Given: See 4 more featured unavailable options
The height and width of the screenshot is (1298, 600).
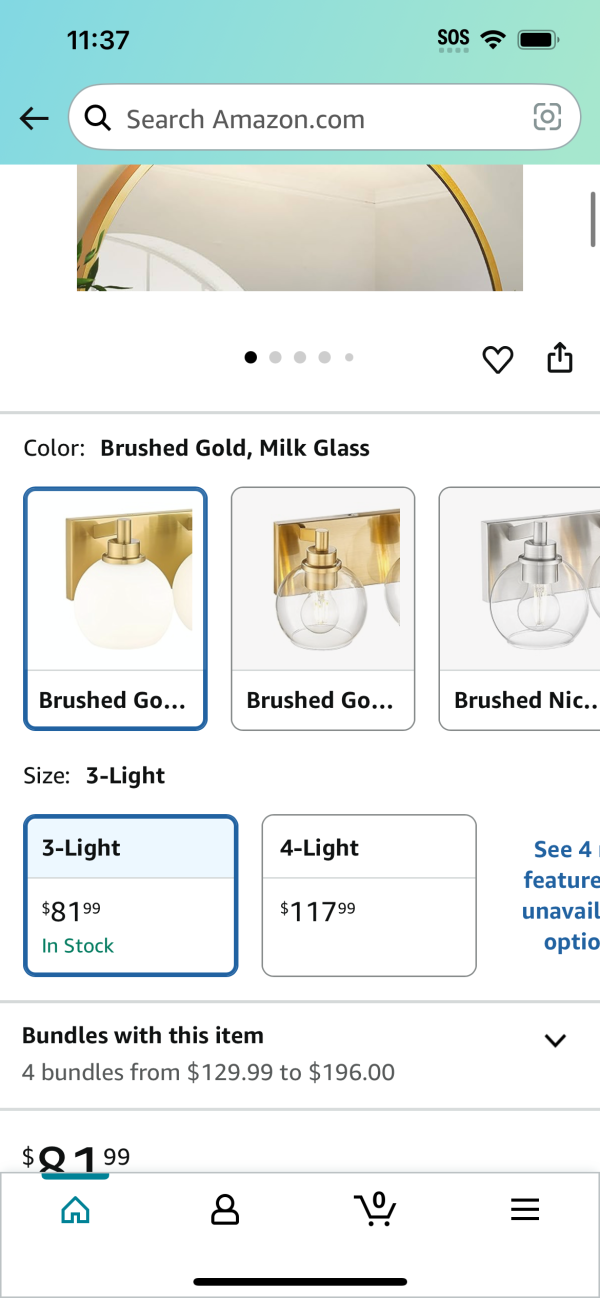Looking at the screenshot, I should [x=560, y=895].
